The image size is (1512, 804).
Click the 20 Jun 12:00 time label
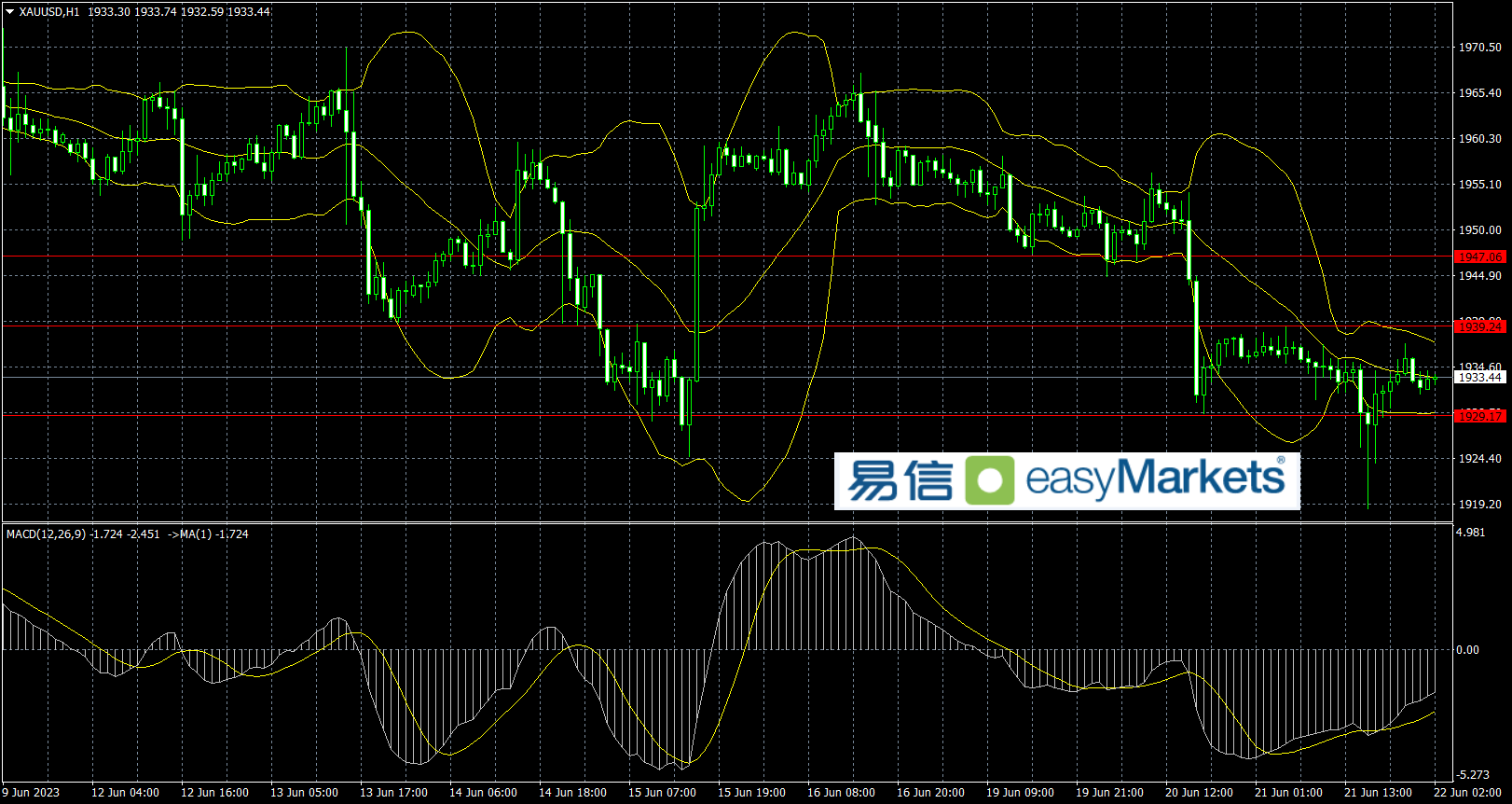click(1199, 793)
